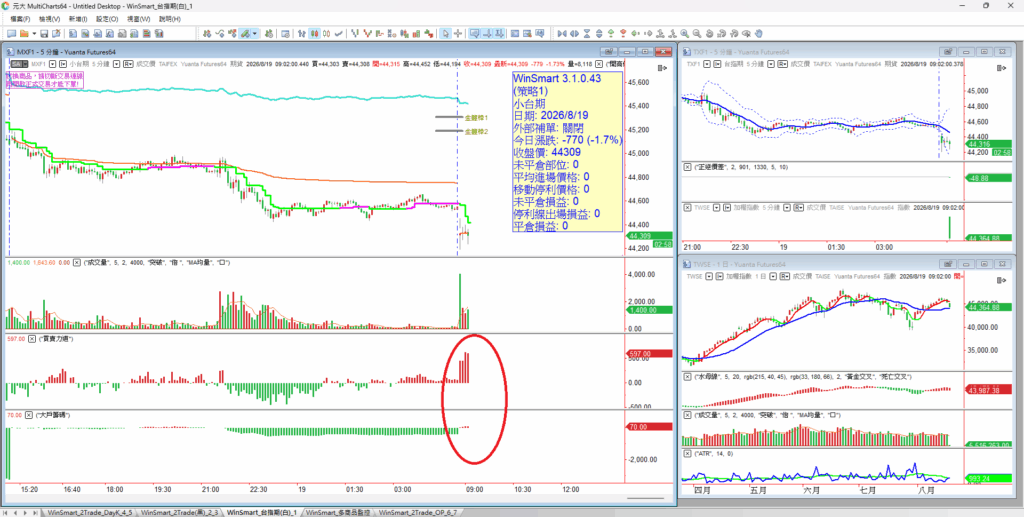
Task: Click the Open Folder toolbar icon
Action: pos(24,33)
